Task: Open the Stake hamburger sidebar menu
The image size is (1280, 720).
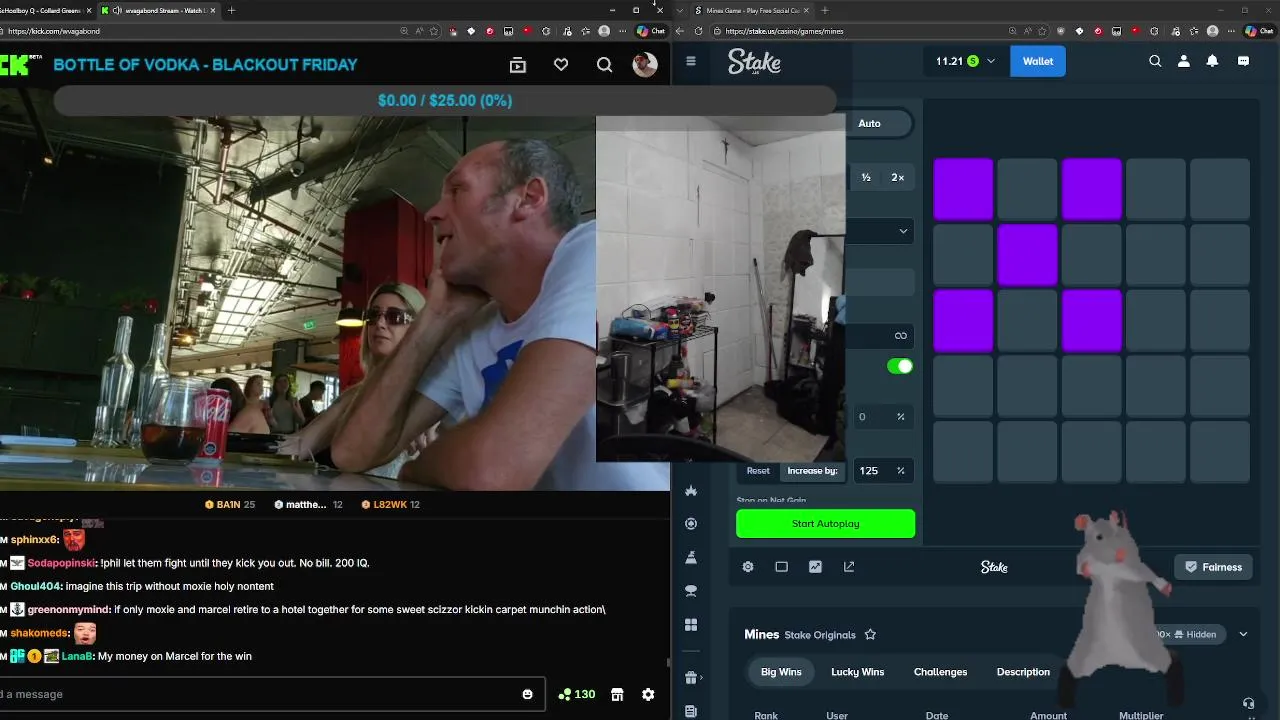Action: (x=690, y=61)
